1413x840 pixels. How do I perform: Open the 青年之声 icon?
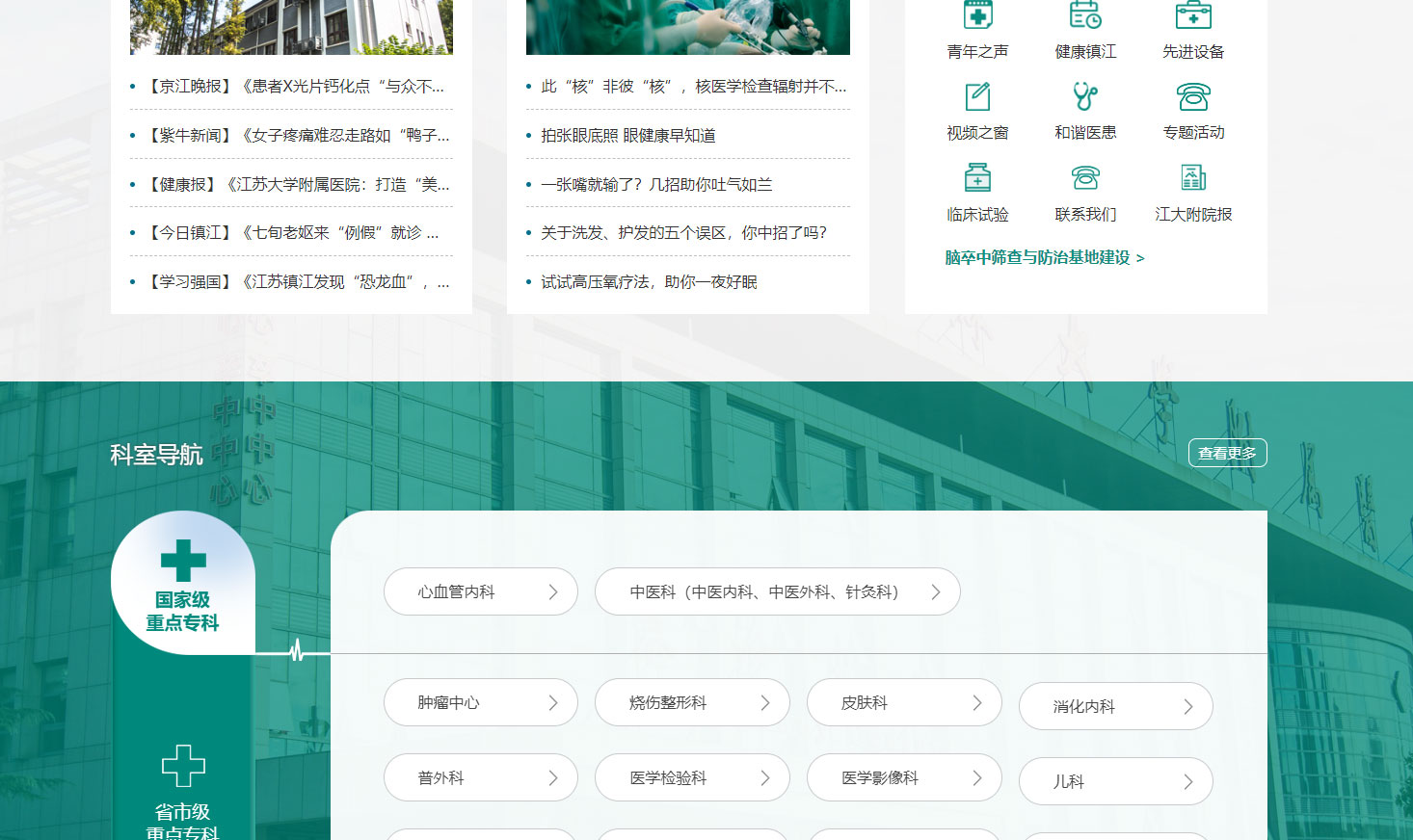coord(977,14)
